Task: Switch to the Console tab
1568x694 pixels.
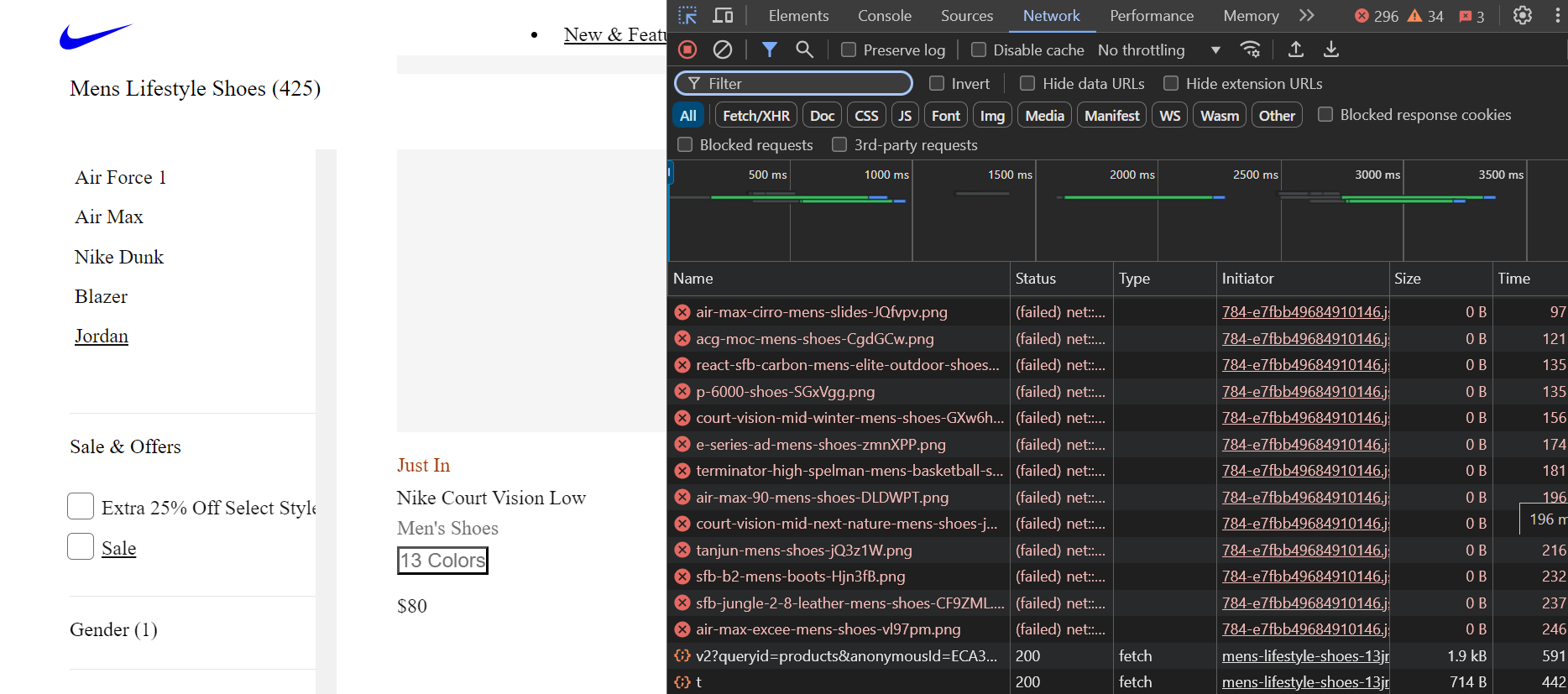Action: pyautogui.click(x=884, y=16)
